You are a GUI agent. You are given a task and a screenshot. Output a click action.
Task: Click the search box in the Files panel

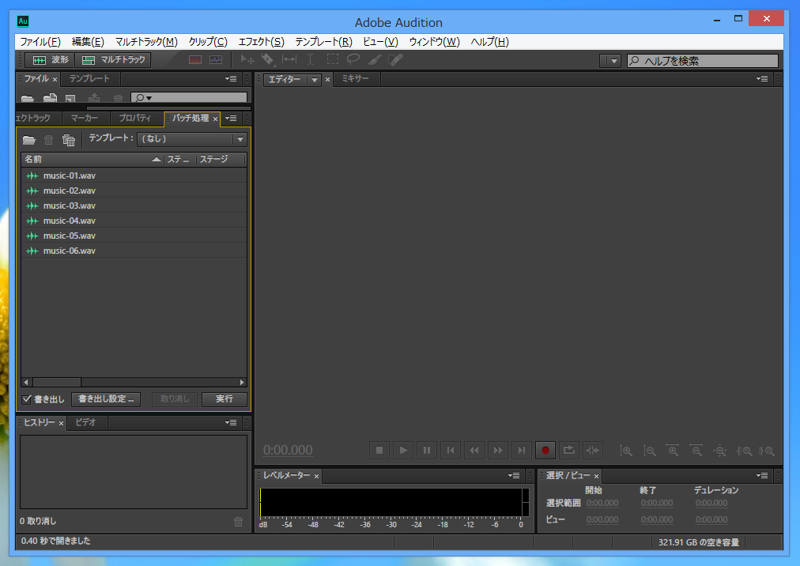point(189,97)
